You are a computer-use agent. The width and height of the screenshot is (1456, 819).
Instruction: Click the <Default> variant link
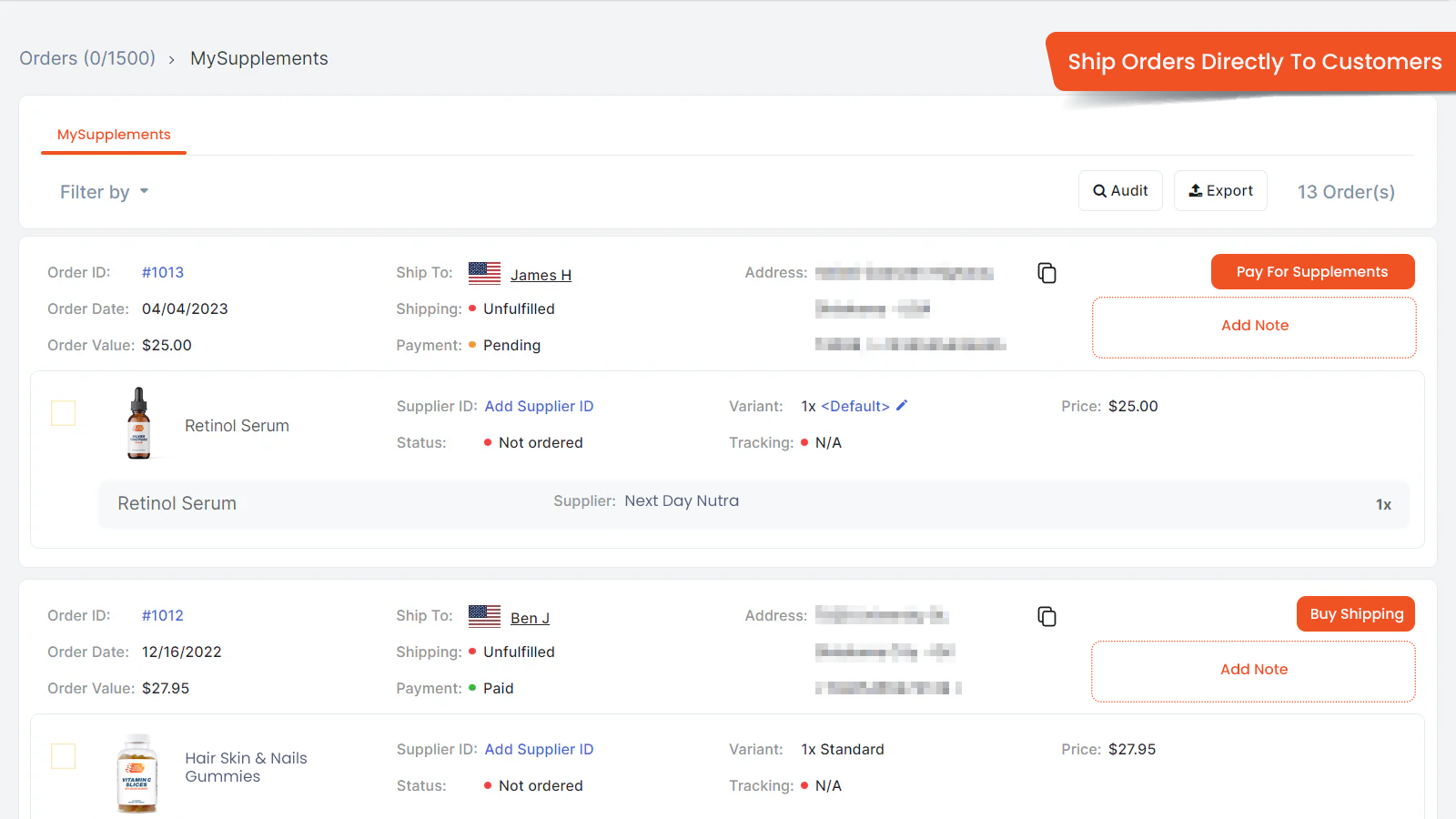point(855,406)
